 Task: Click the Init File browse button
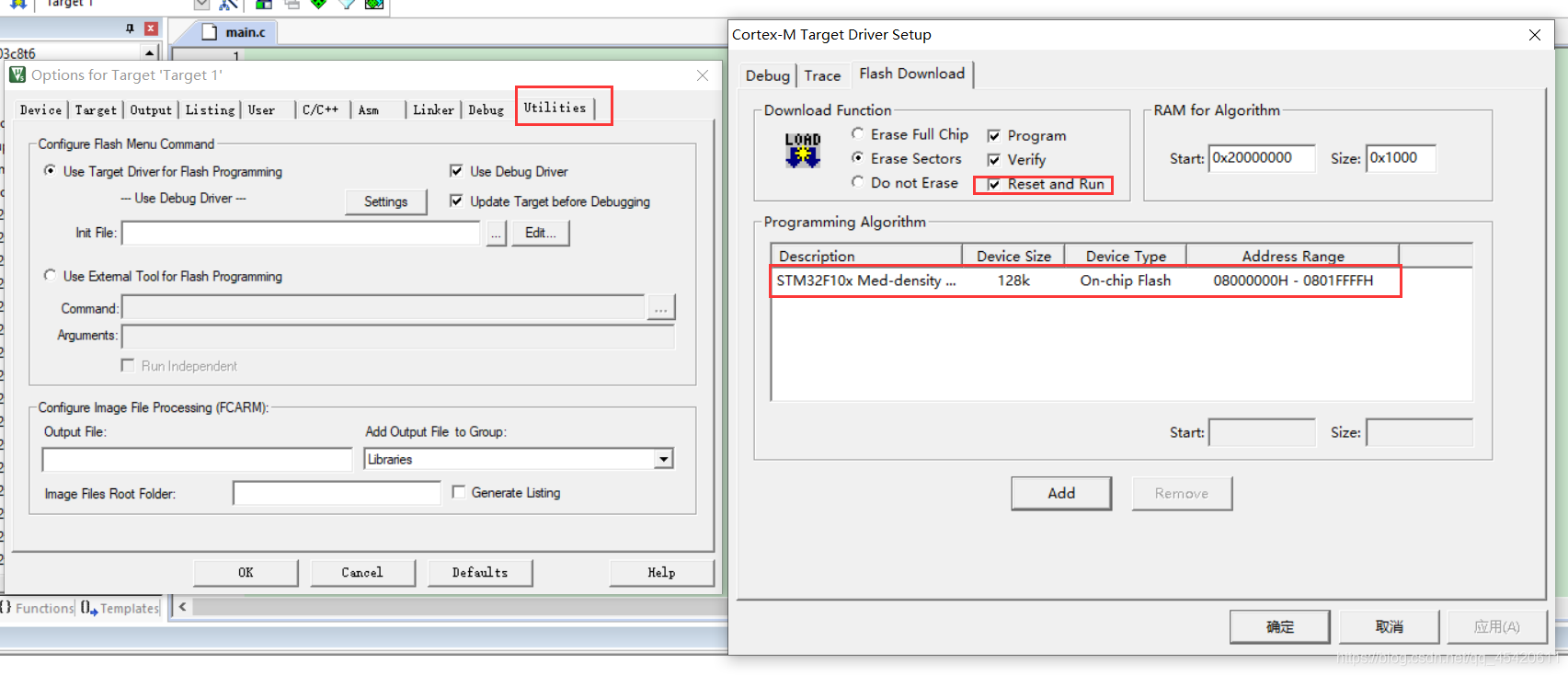[x=496, y=234]
